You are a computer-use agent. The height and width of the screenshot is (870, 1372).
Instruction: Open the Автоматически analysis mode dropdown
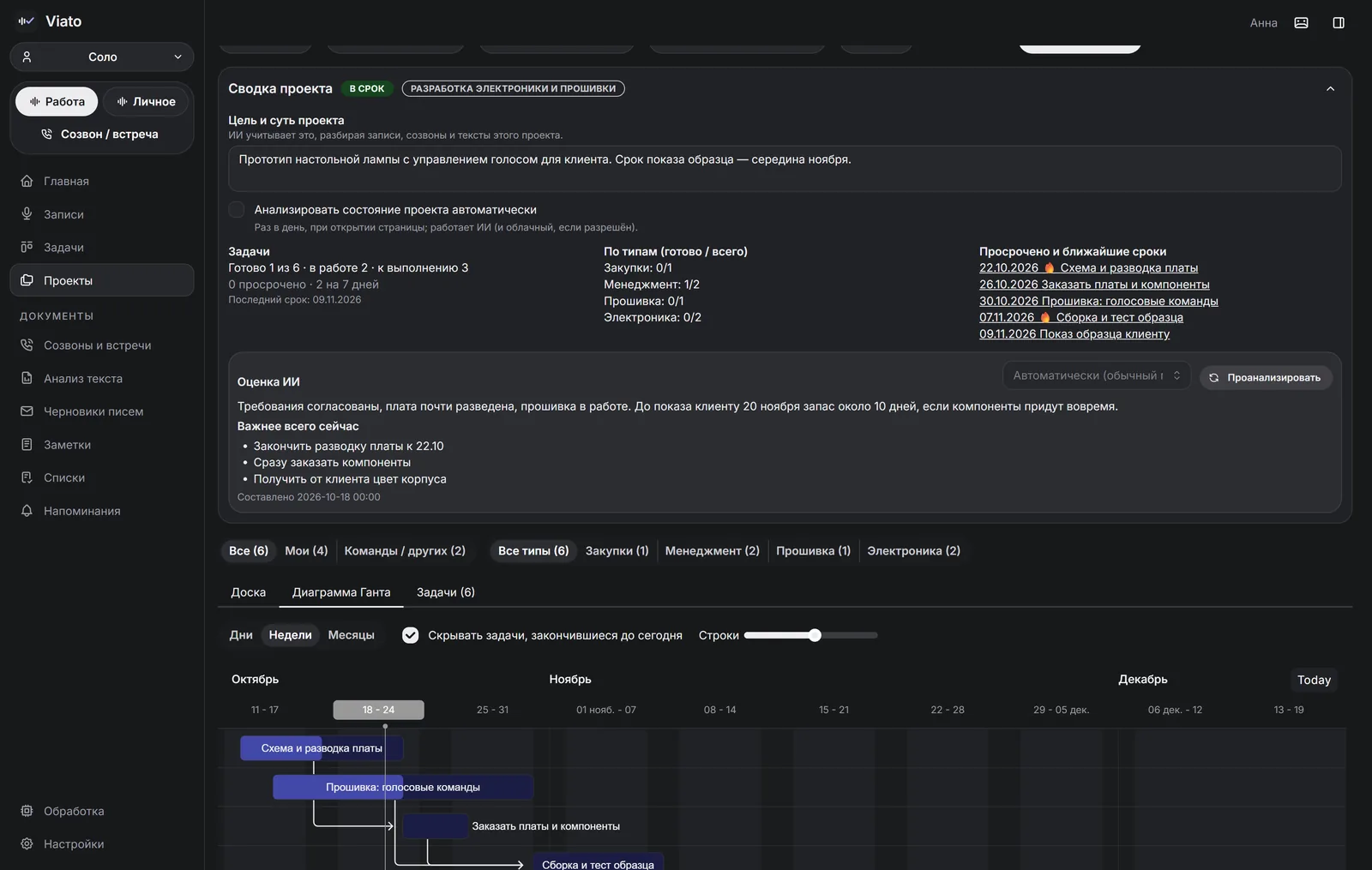tap(1096, 375)
